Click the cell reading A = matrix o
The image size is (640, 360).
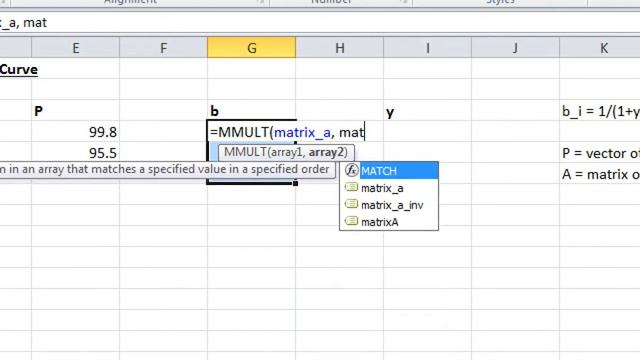click(600, 174)
